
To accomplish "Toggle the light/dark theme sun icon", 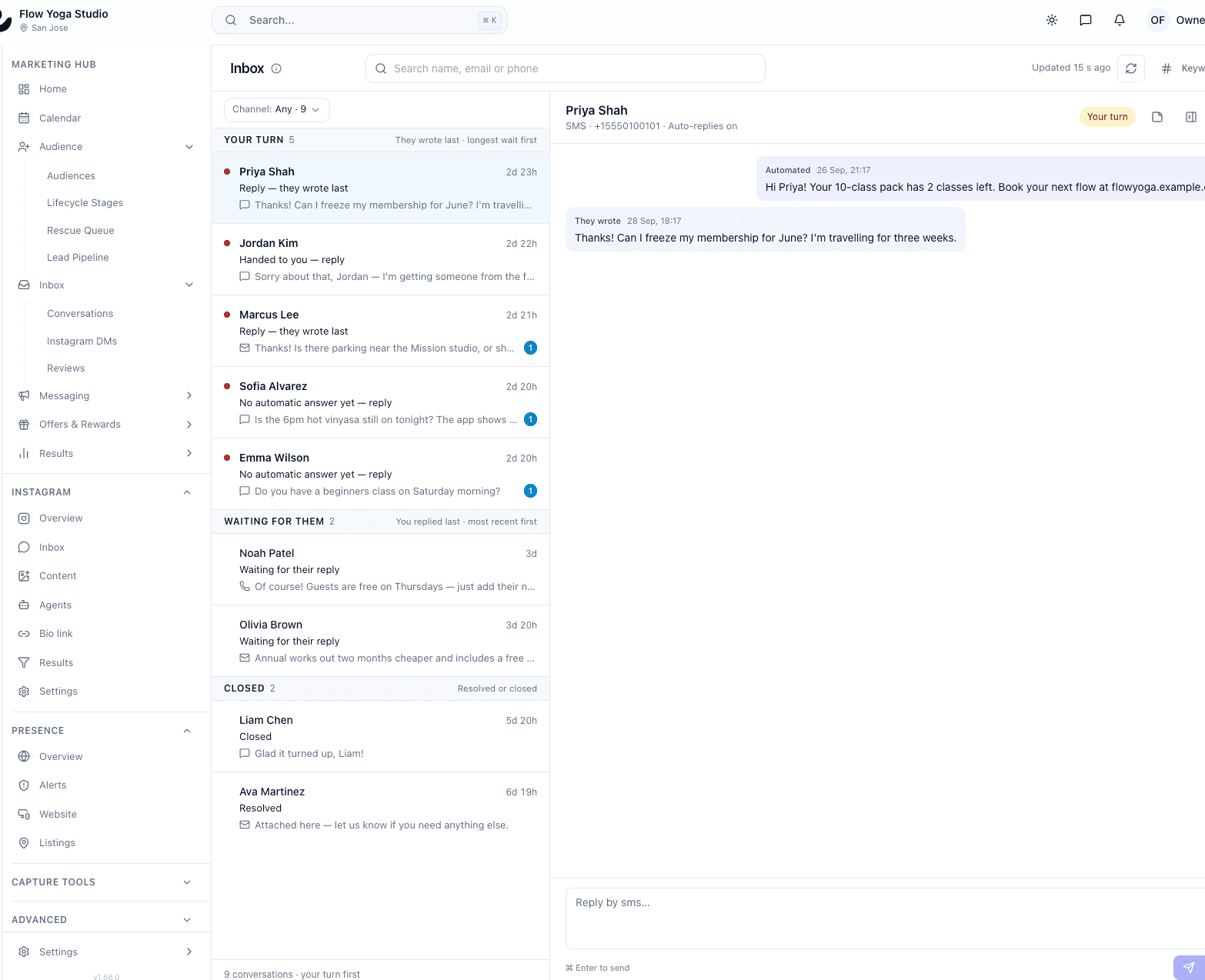I will (1052, 20).
